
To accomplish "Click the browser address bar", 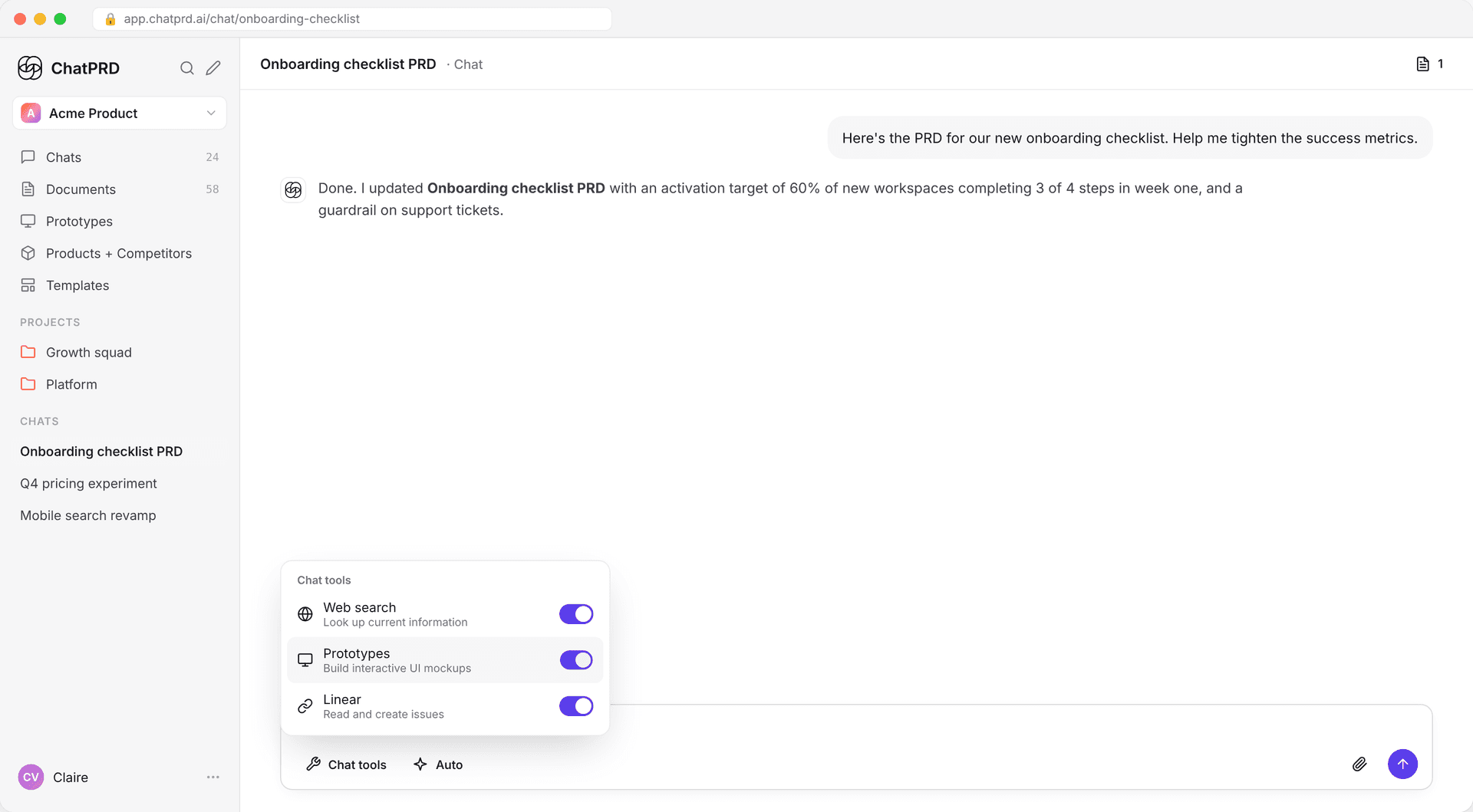I will [352, 19].
